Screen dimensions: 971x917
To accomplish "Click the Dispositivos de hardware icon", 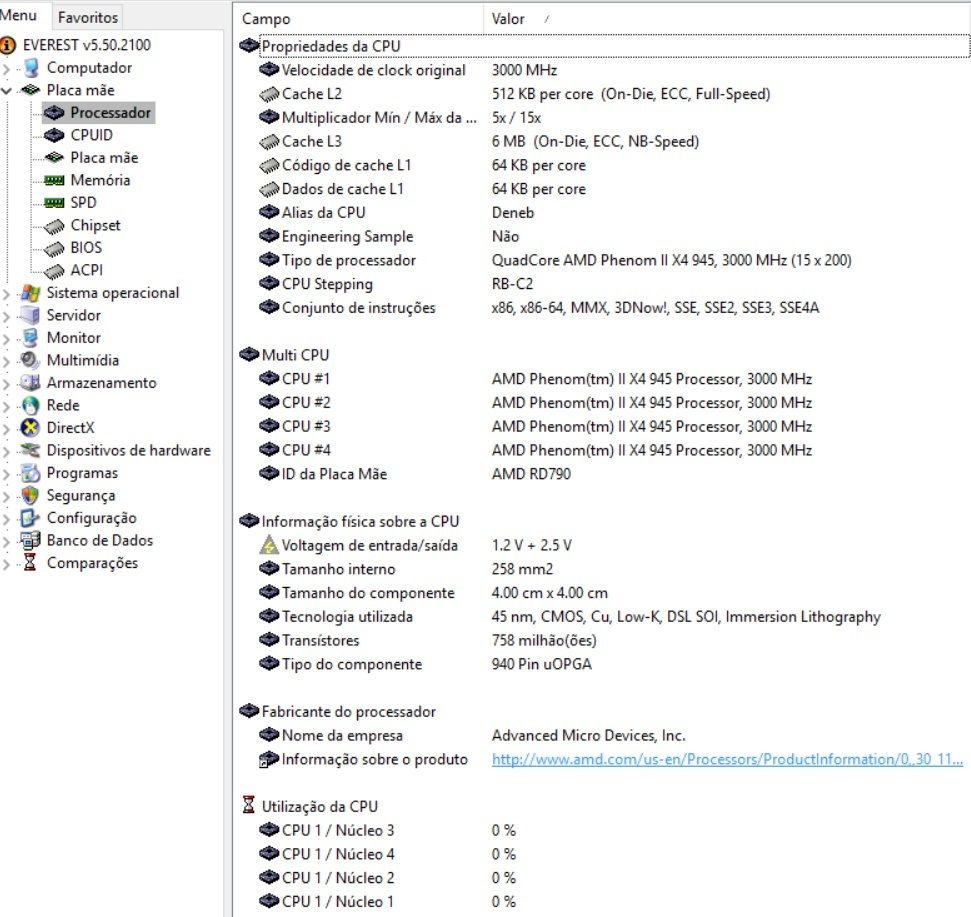I will pyautogui.click(x=30, y=450).
